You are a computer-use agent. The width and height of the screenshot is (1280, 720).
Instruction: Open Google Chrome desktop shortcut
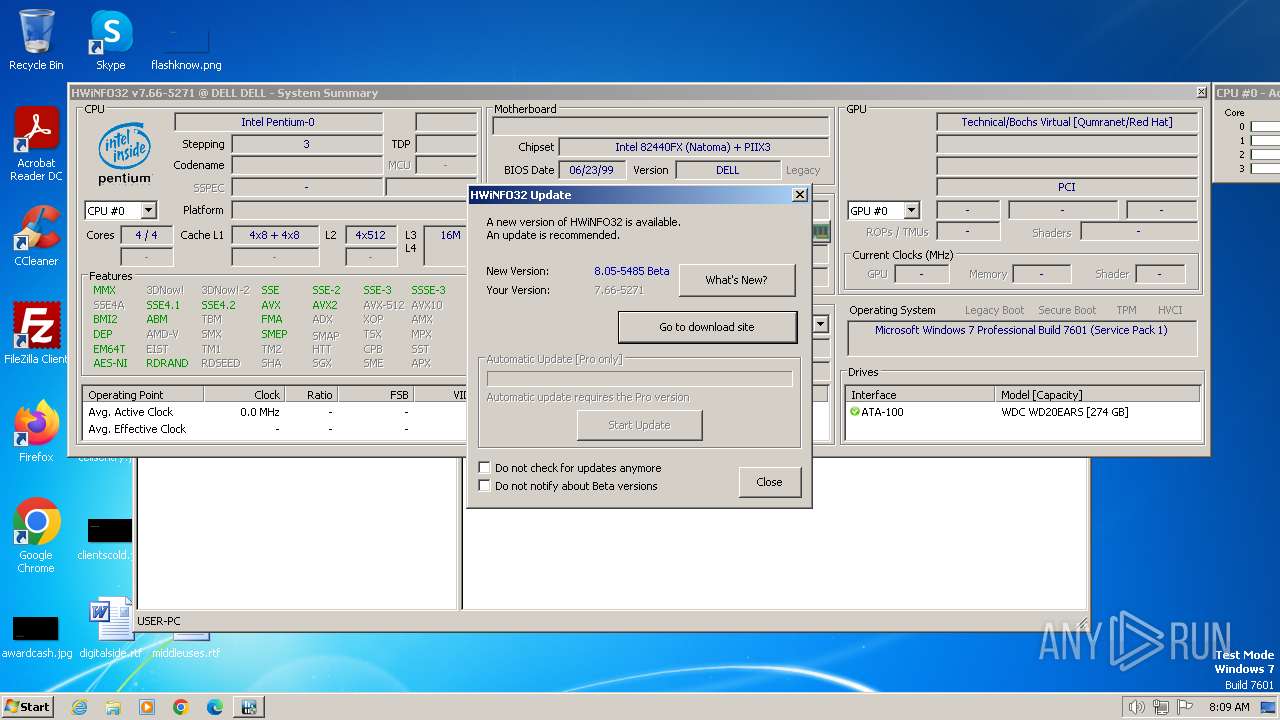[x=36, y=535]
